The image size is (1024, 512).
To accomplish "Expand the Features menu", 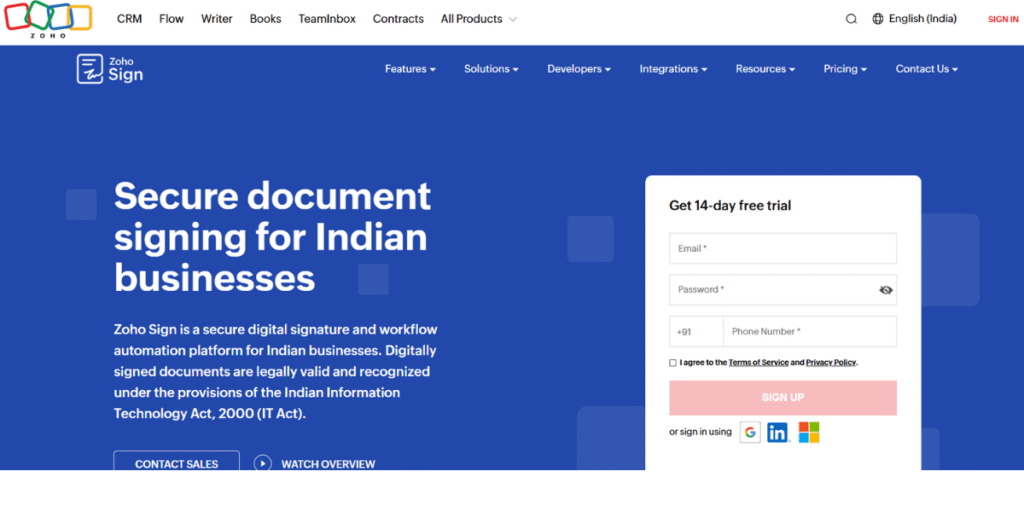I will (x=410, y=69).
